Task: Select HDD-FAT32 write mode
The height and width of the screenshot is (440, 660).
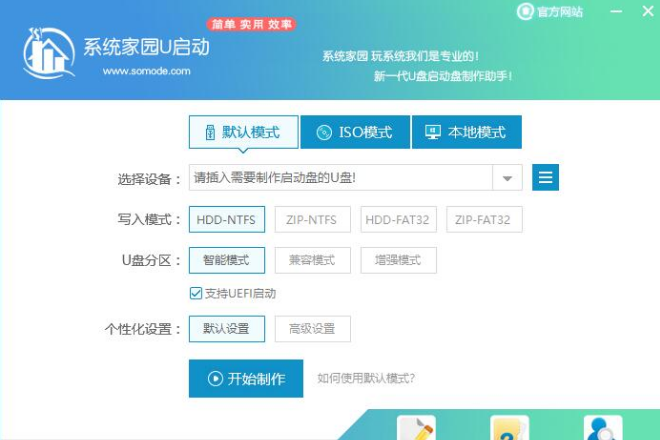Action: click(398, 219)
